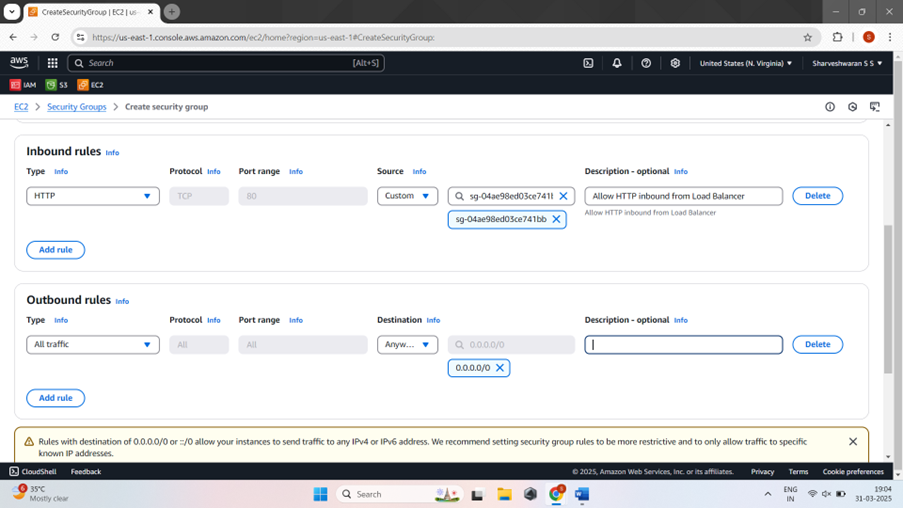Open Microsoft Word from the taskbar
The image size is (903, 508).
click(x=582, y=494)
